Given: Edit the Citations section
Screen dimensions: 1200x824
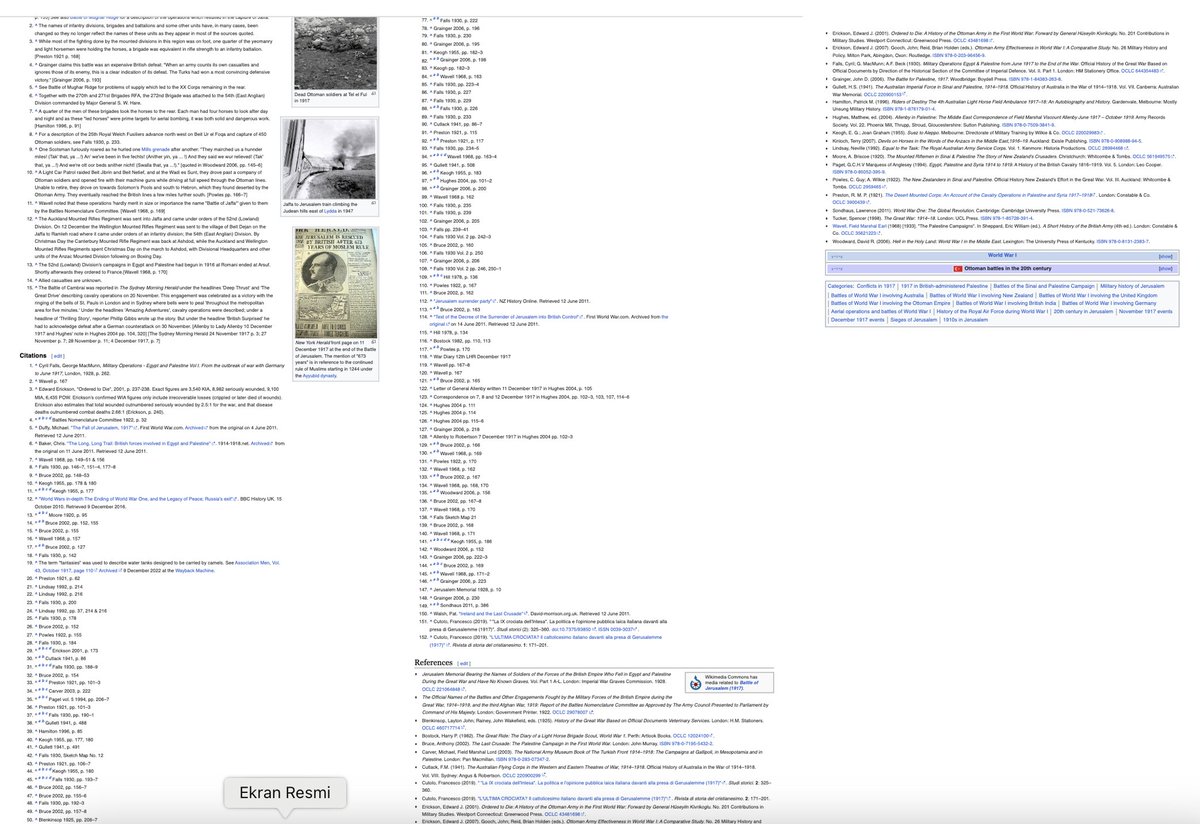Looking at the screenshot, I should [x=58, y=356].
